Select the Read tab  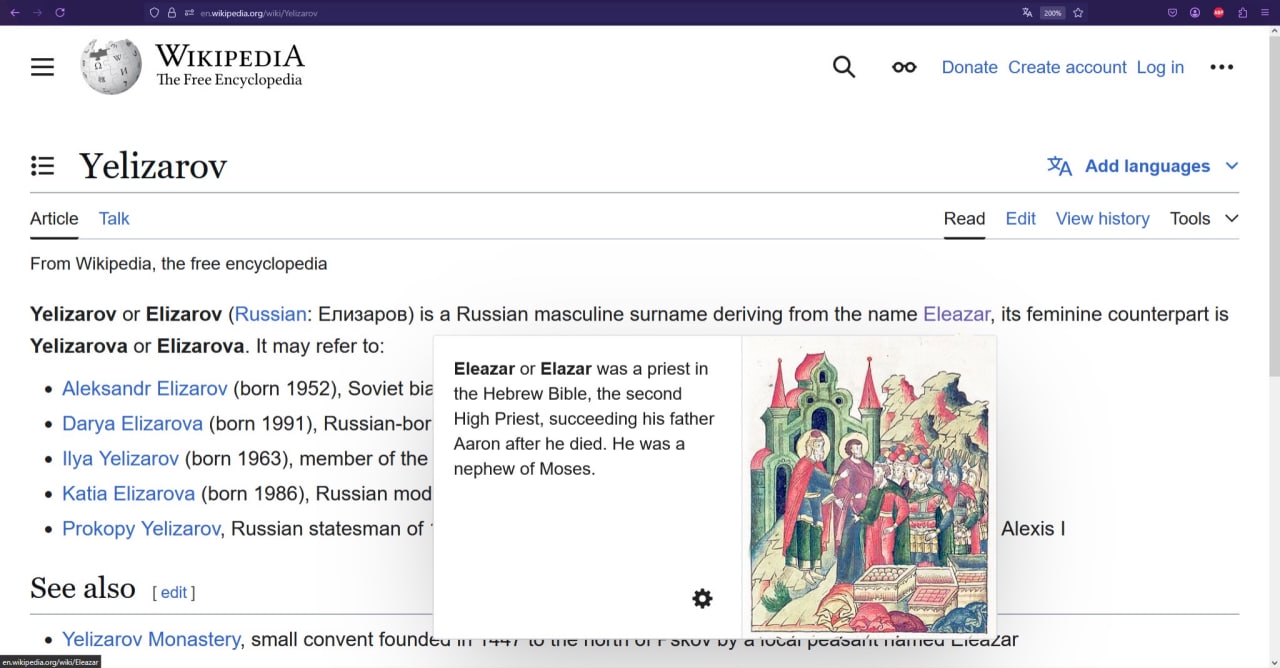965,218
